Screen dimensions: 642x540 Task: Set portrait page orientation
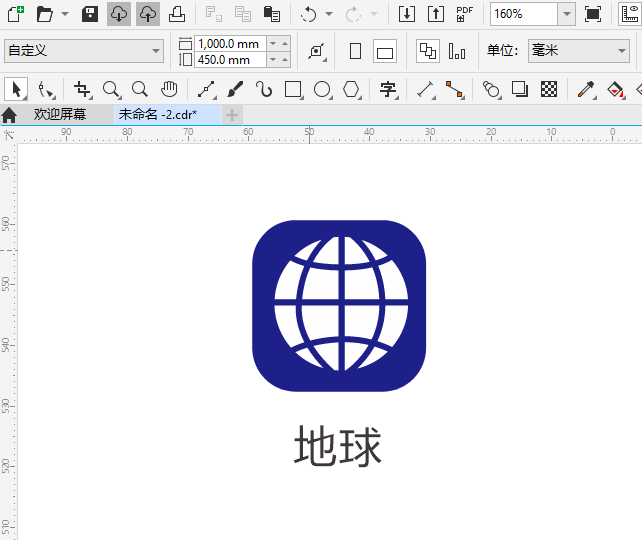355,51
